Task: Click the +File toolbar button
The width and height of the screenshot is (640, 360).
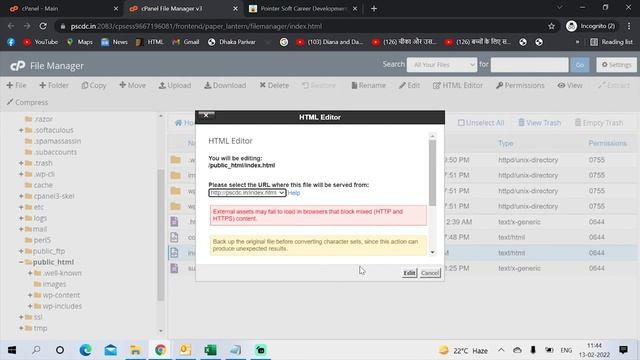Action: tap(16, 85)
